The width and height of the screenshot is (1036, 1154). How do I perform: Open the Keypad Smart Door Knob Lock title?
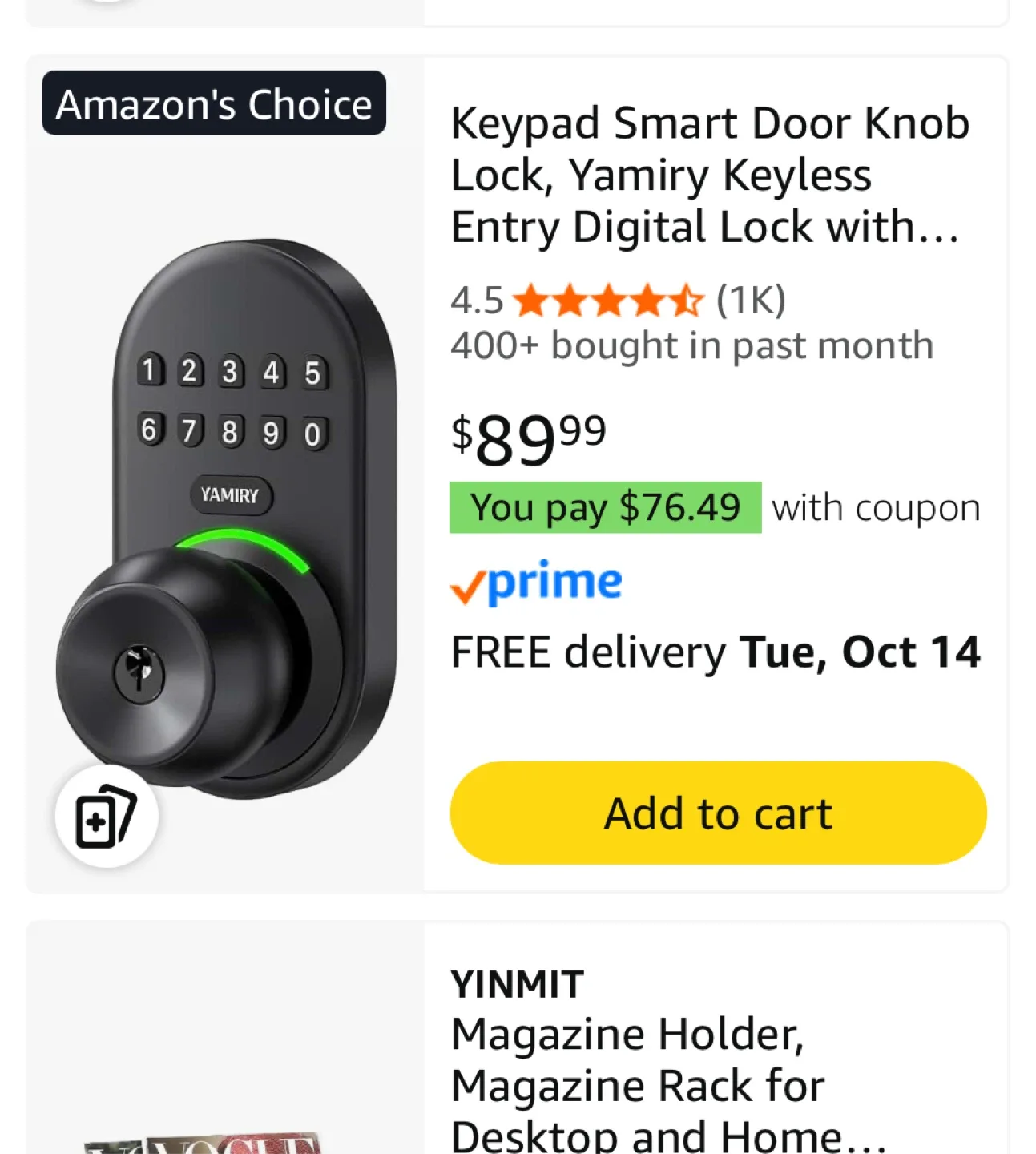point(709,175)
